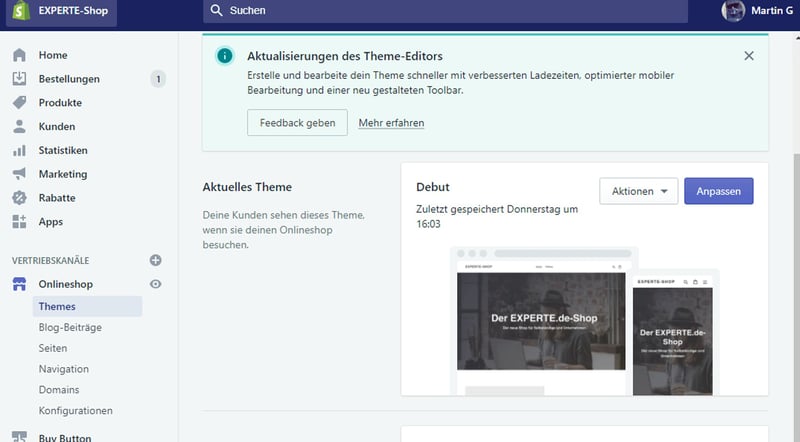Click the Bestellungen inbox icon
The width and height of the screenshot is (800, 442).
(x=19, y=79)
